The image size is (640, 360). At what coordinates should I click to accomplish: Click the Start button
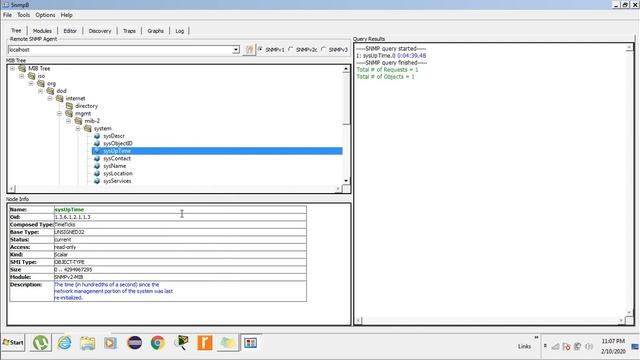13,342
